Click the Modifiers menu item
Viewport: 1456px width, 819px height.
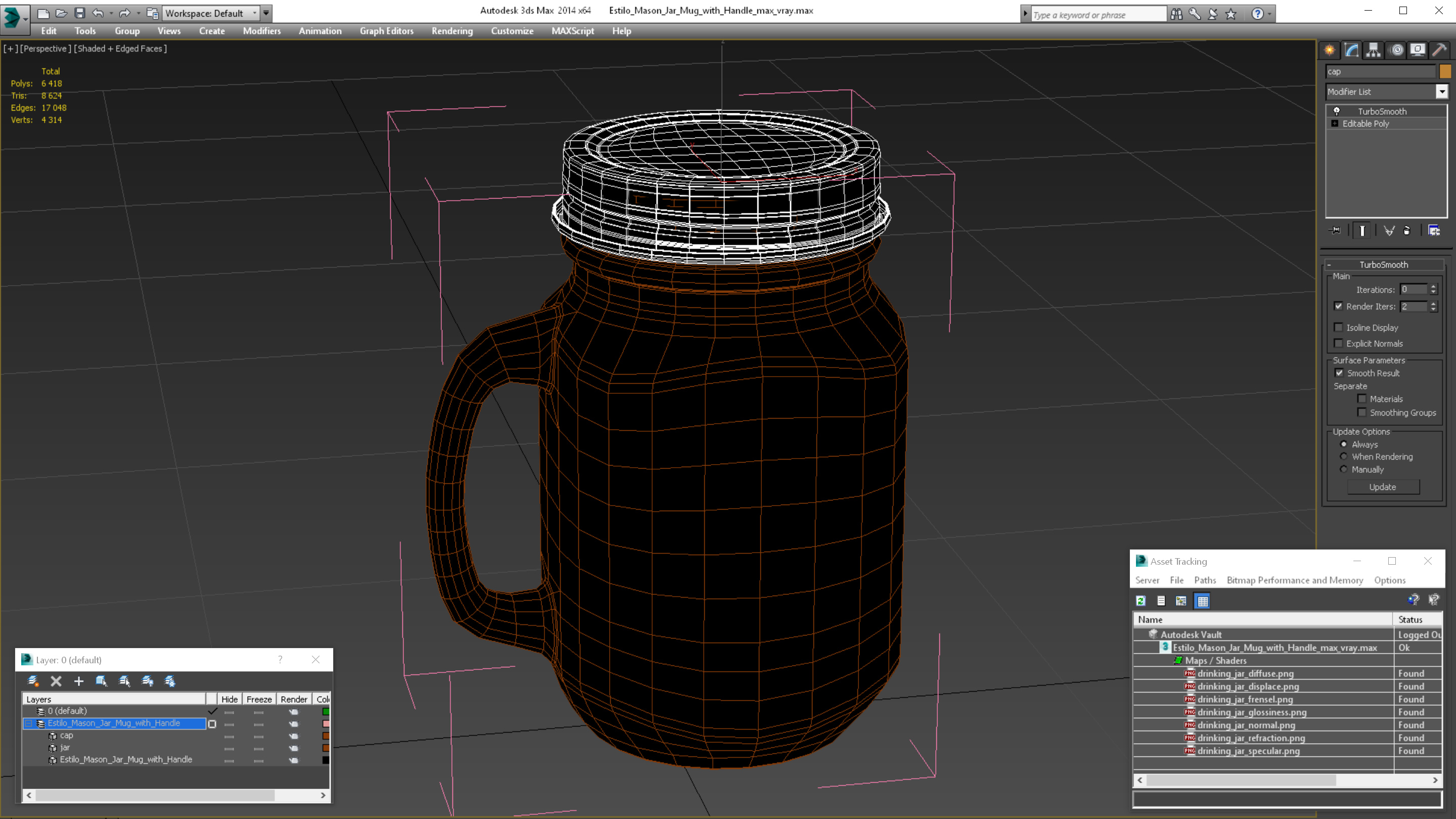click(262, 30)
